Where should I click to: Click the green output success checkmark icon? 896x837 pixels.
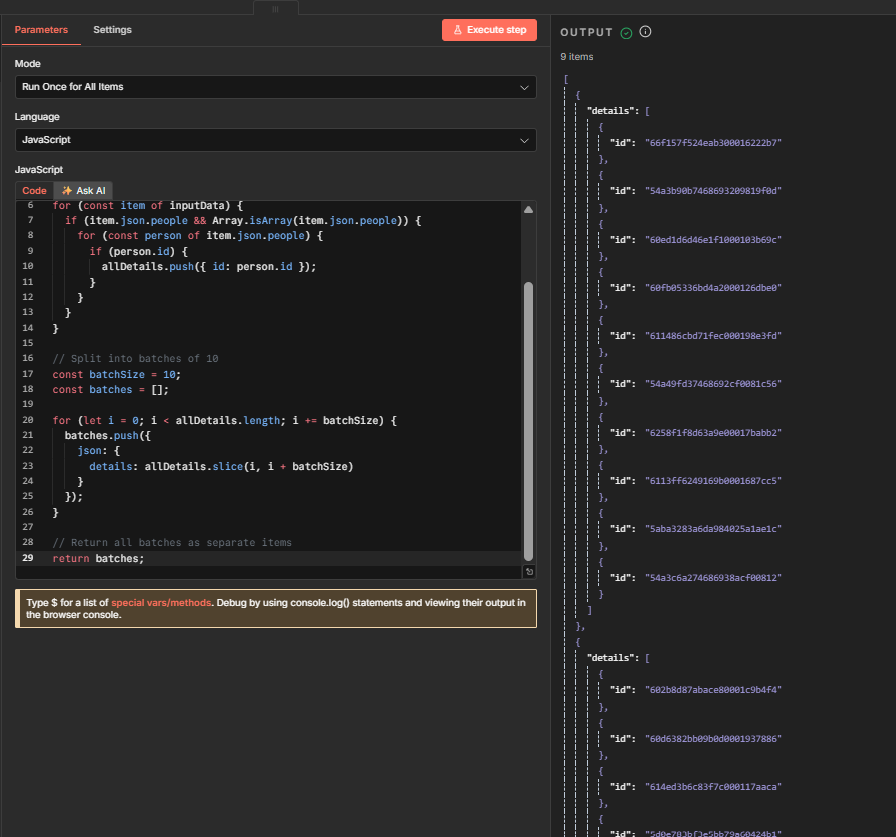[x=626, y=32]
